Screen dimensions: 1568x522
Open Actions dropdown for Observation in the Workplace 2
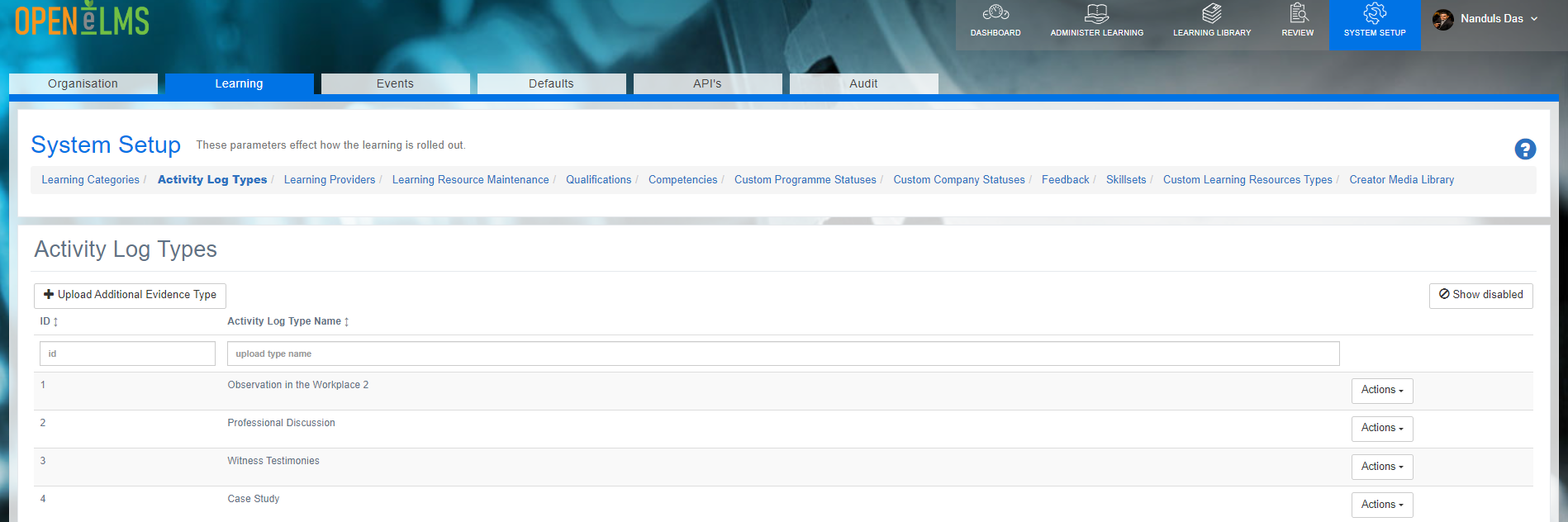click(1382, 391)
